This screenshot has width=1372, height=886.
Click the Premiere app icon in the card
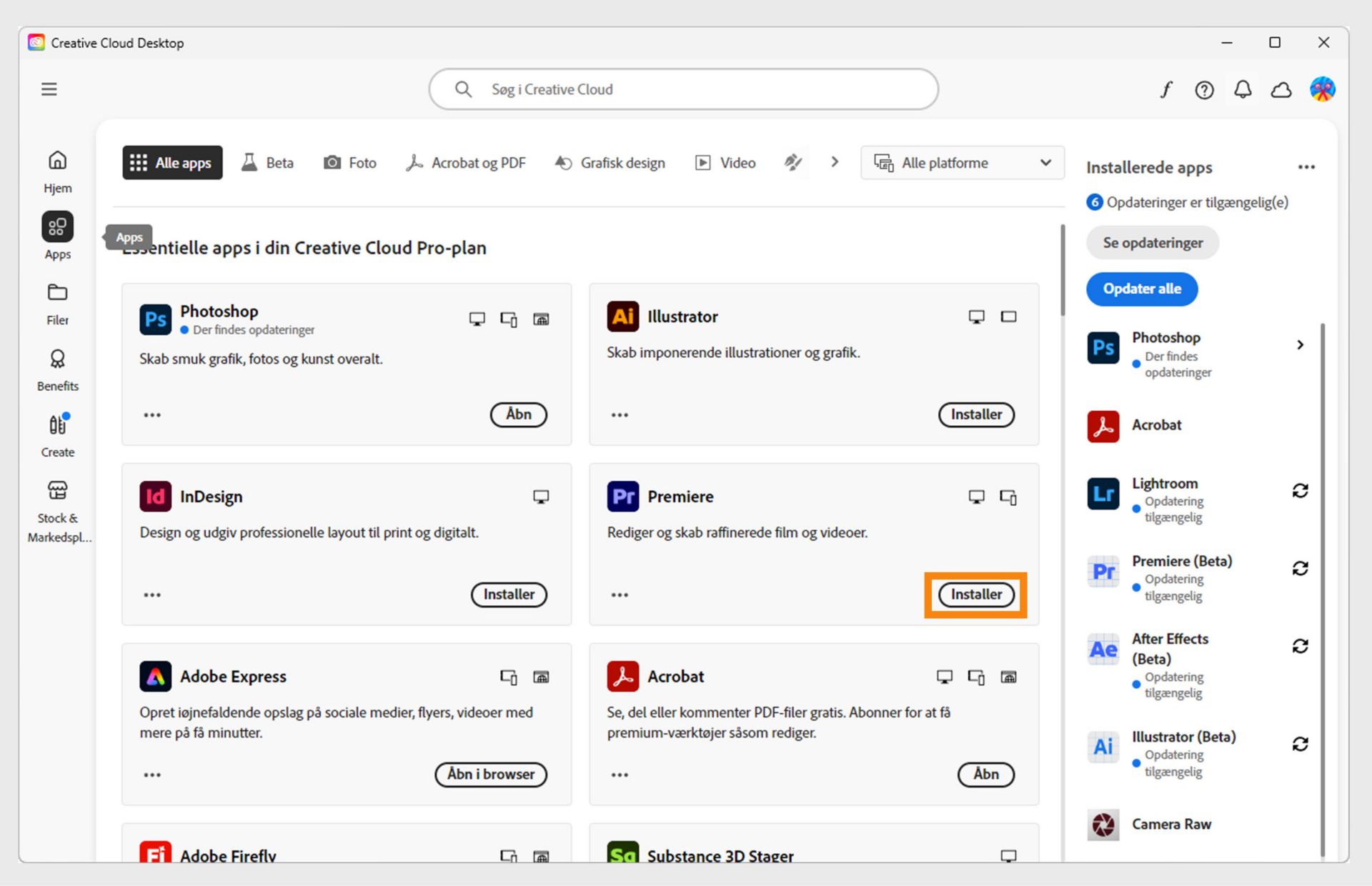(x=622, y=497)
